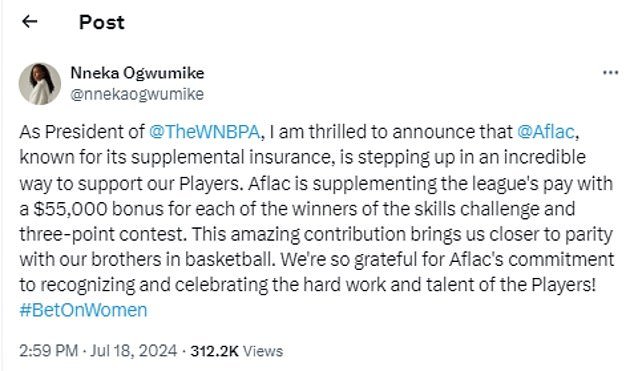This screenshot has height=371, width=634.
Task: Click the Views label
Action: (x=263, y=351)
